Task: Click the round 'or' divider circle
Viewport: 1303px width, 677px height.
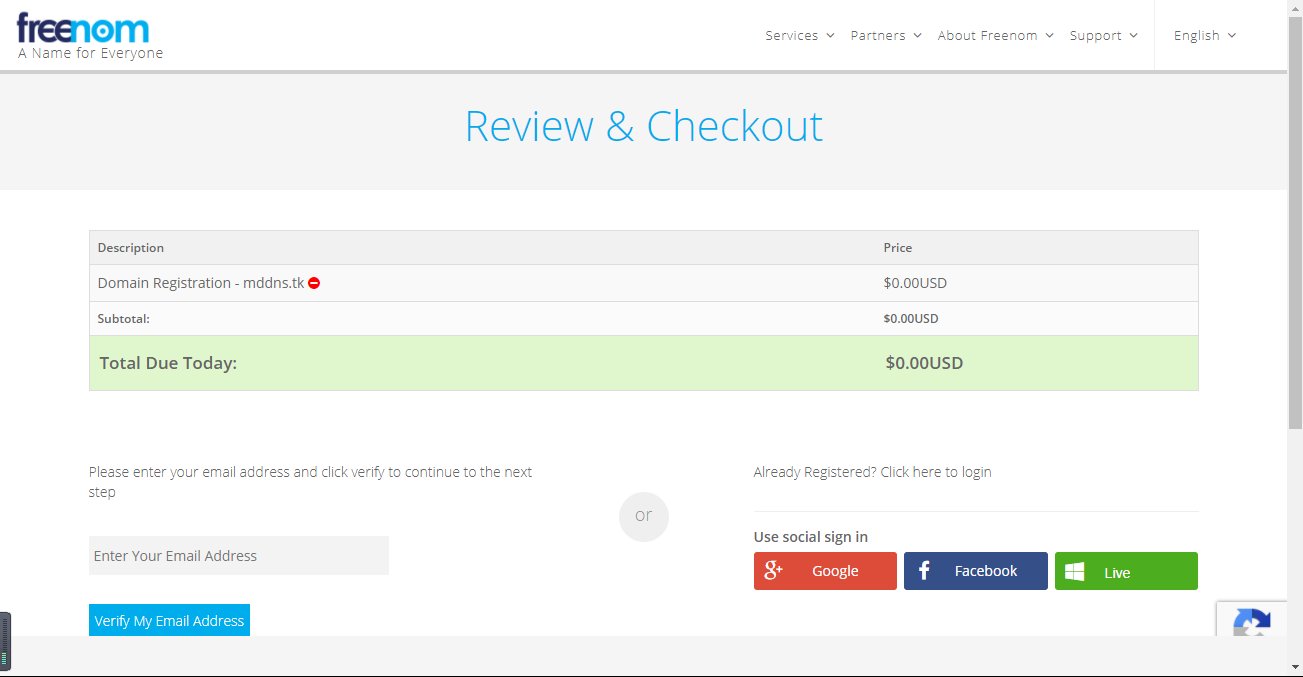Action: (643, 516)
